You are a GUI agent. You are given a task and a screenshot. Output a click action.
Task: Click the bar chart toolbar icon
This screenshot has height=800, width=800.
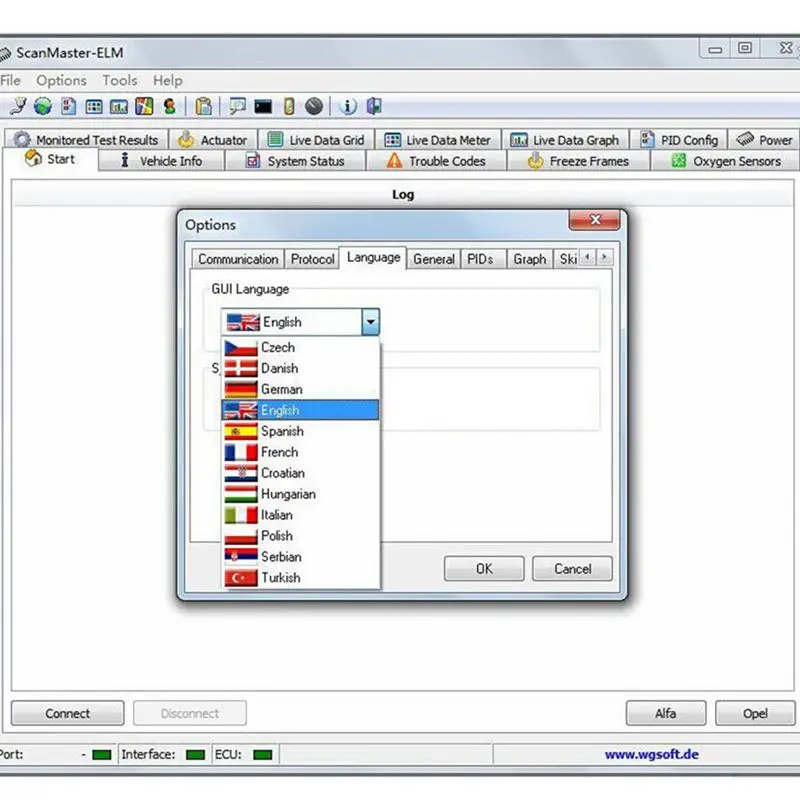[119, 107]
